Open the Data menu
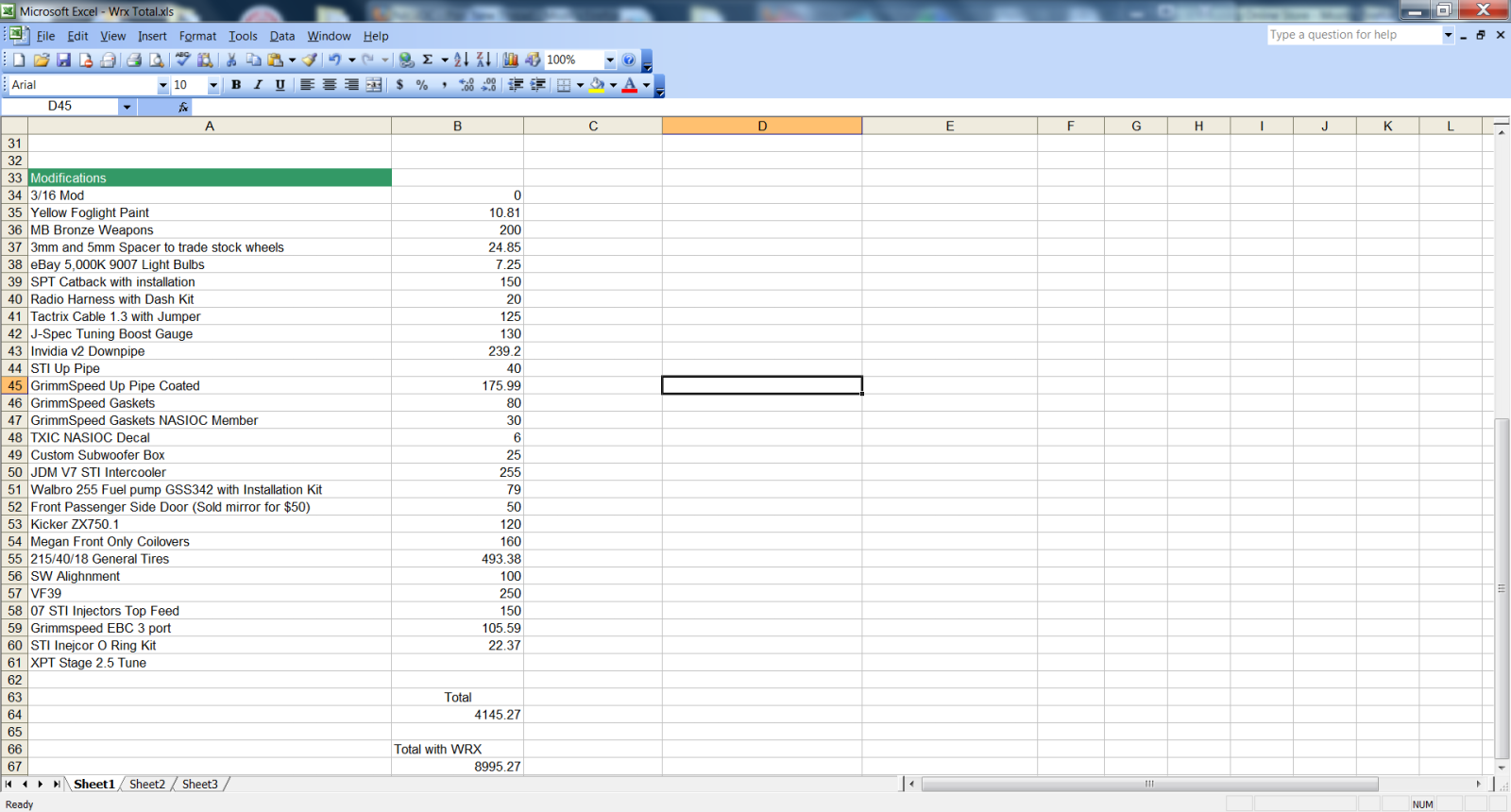1511x812 pixels. (281, 36)
